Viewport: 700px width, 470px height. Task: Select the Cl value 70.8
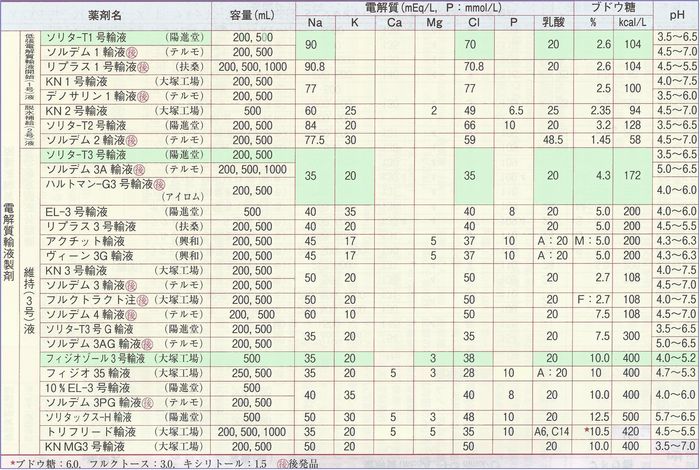point(474,67)
